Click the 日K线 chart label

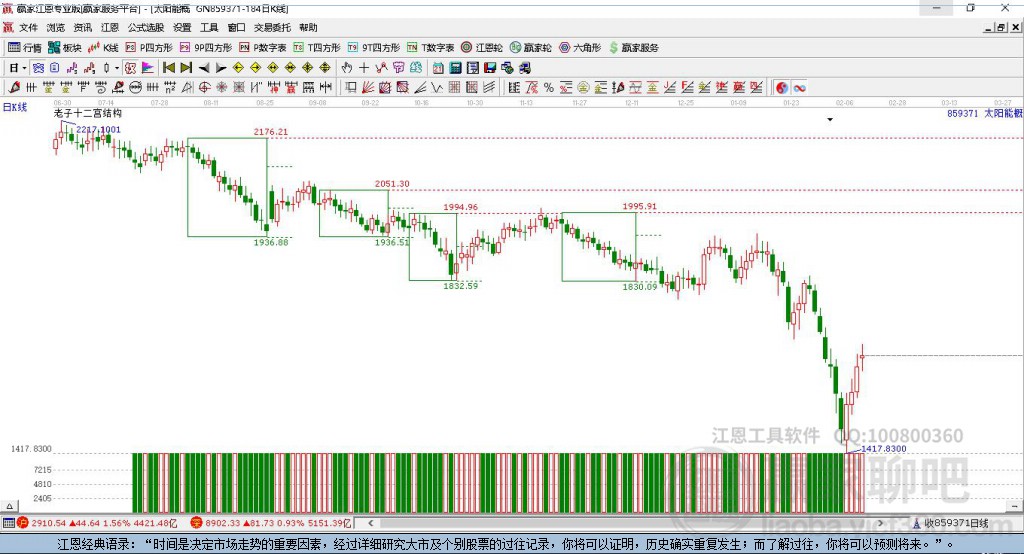coord(15,107)
